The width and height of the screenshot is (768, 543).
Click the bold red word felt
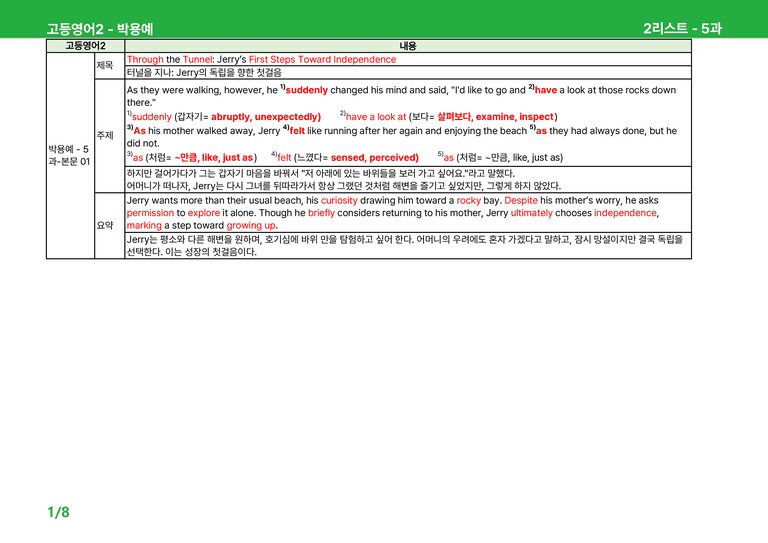pos(297,131)
